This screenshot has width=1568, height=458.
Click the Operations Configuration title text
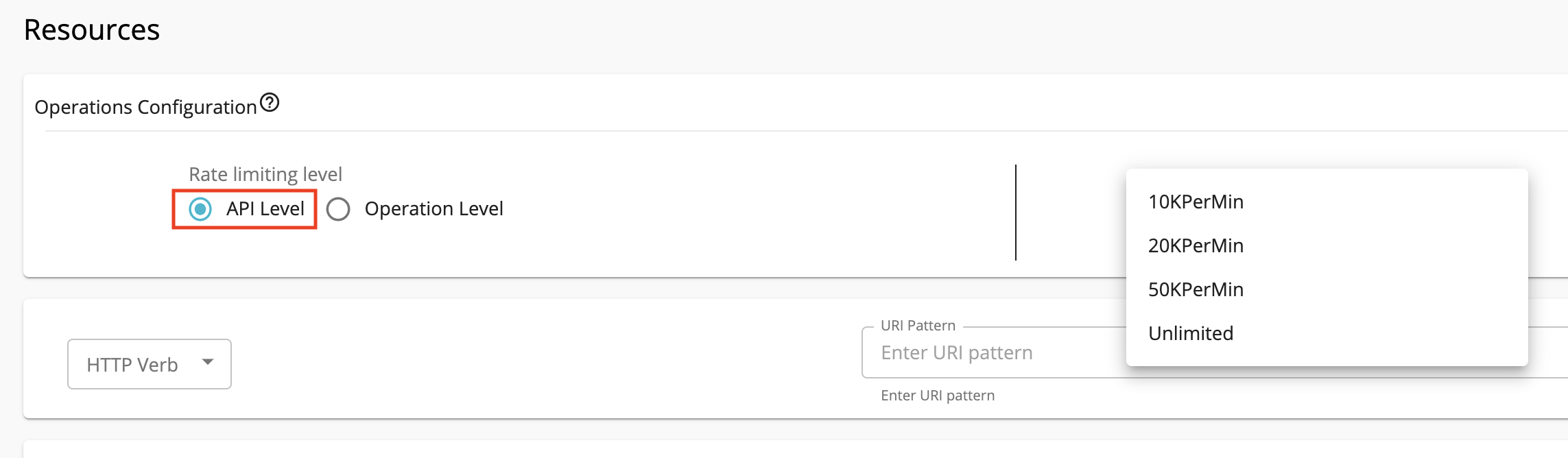145,107
